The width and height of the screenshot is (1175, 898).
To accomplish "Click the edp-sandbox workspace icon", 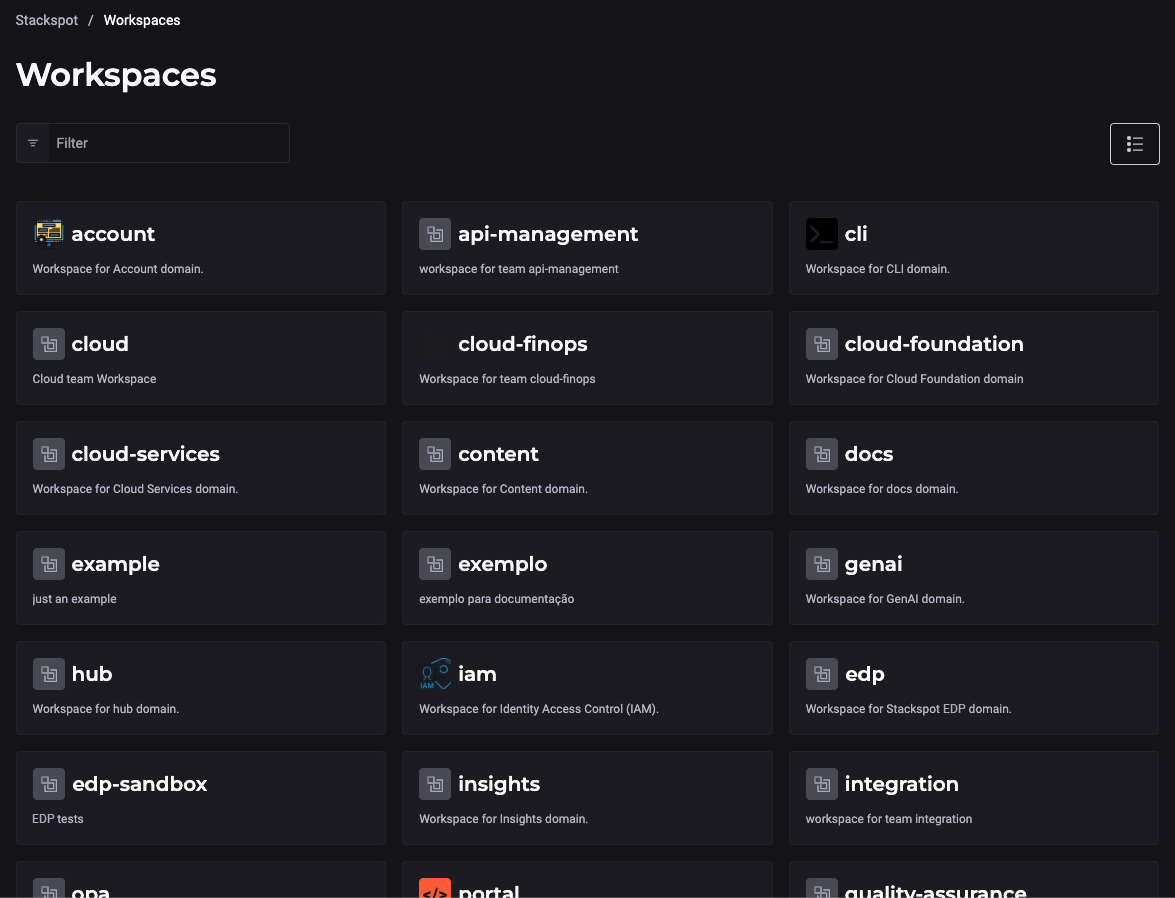I will [x=49, y=784].
